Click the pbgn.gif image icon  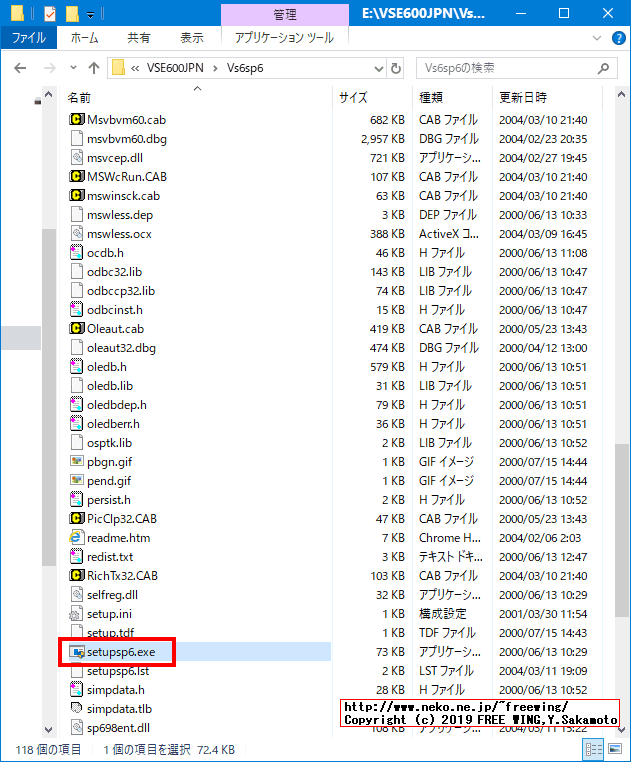click(76, 461)
